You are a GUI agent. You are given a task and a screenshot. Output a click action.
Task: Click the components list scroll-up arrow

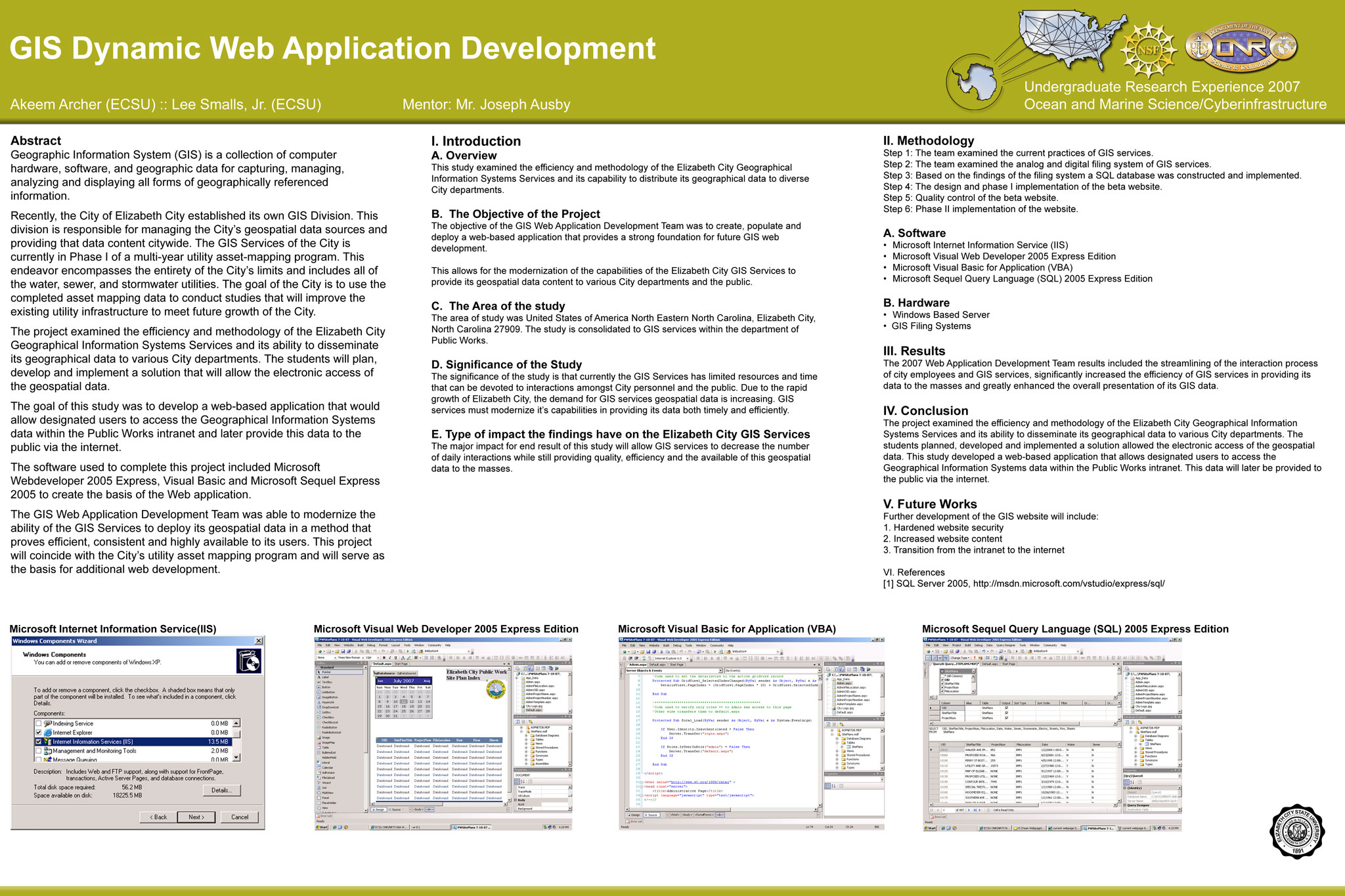(x=236, y=723)
